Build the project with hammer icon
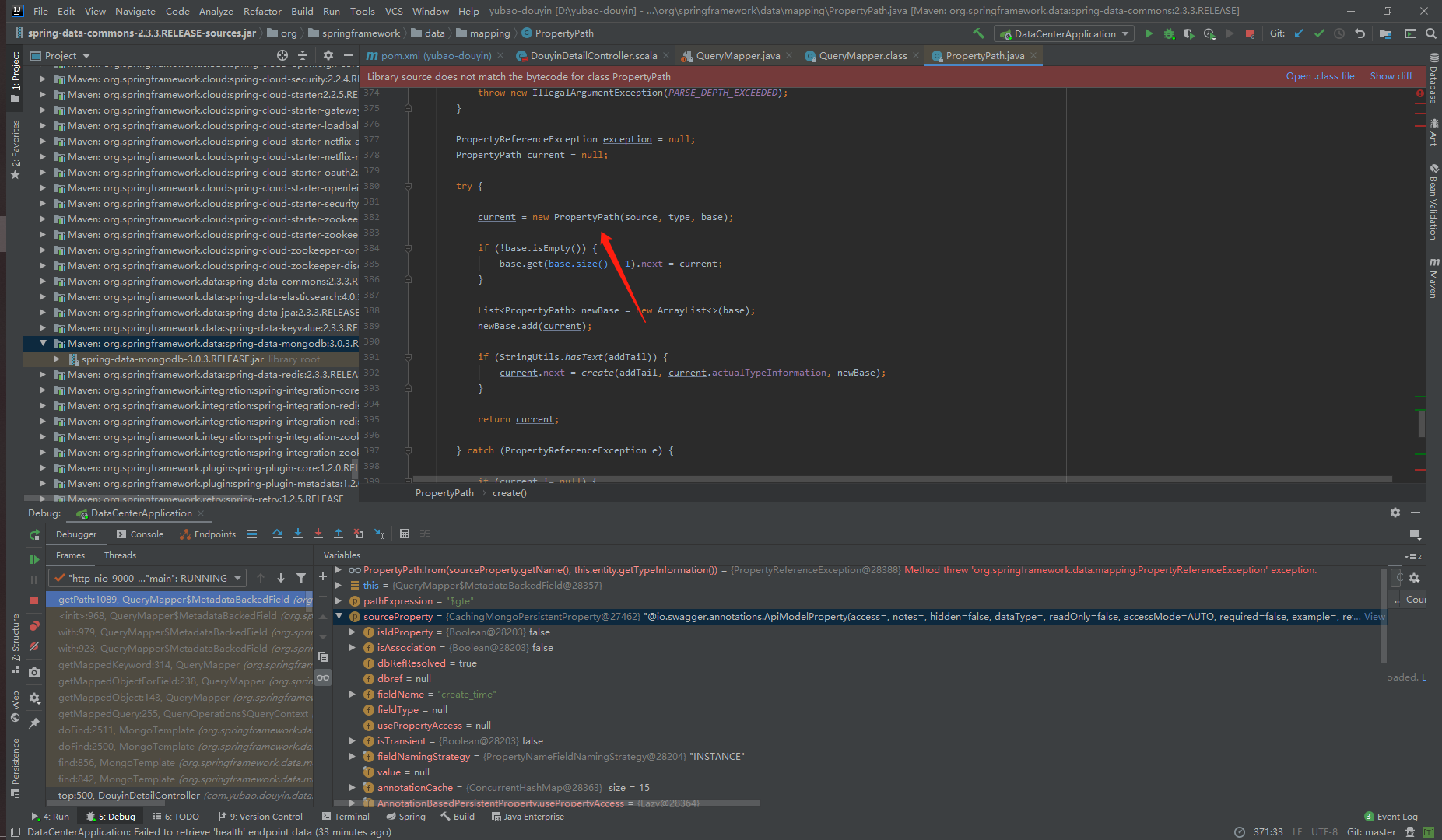 (978, 33)
